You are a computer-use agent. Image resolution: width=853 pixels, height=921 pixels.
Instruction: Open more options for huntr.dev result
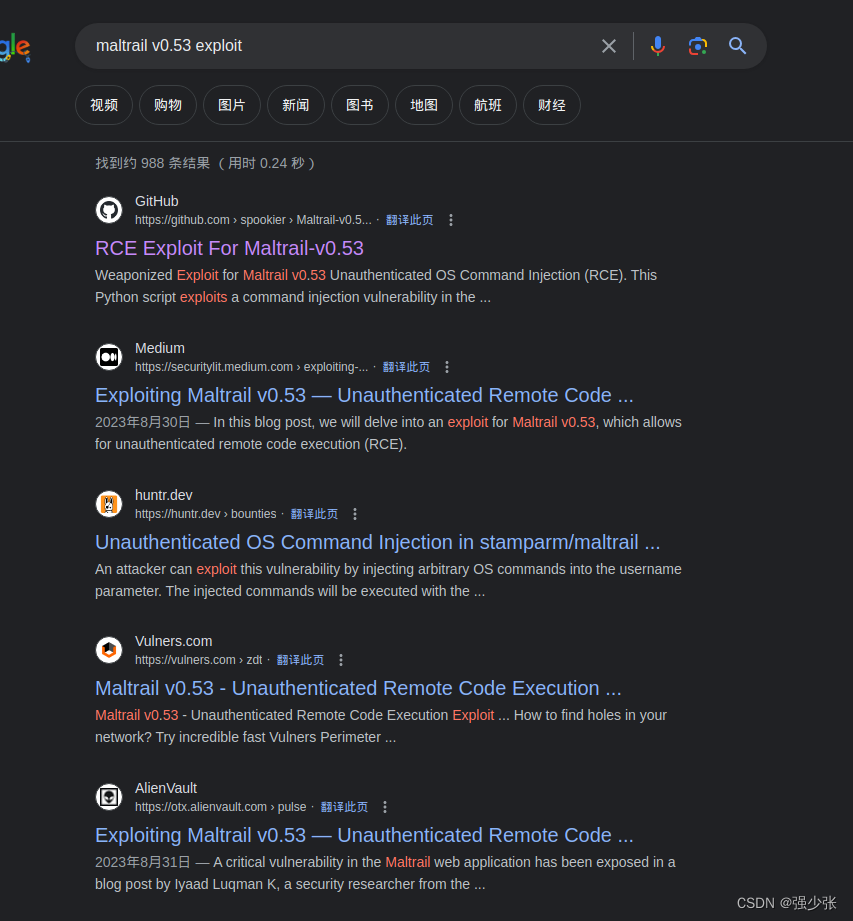(355, 514)
